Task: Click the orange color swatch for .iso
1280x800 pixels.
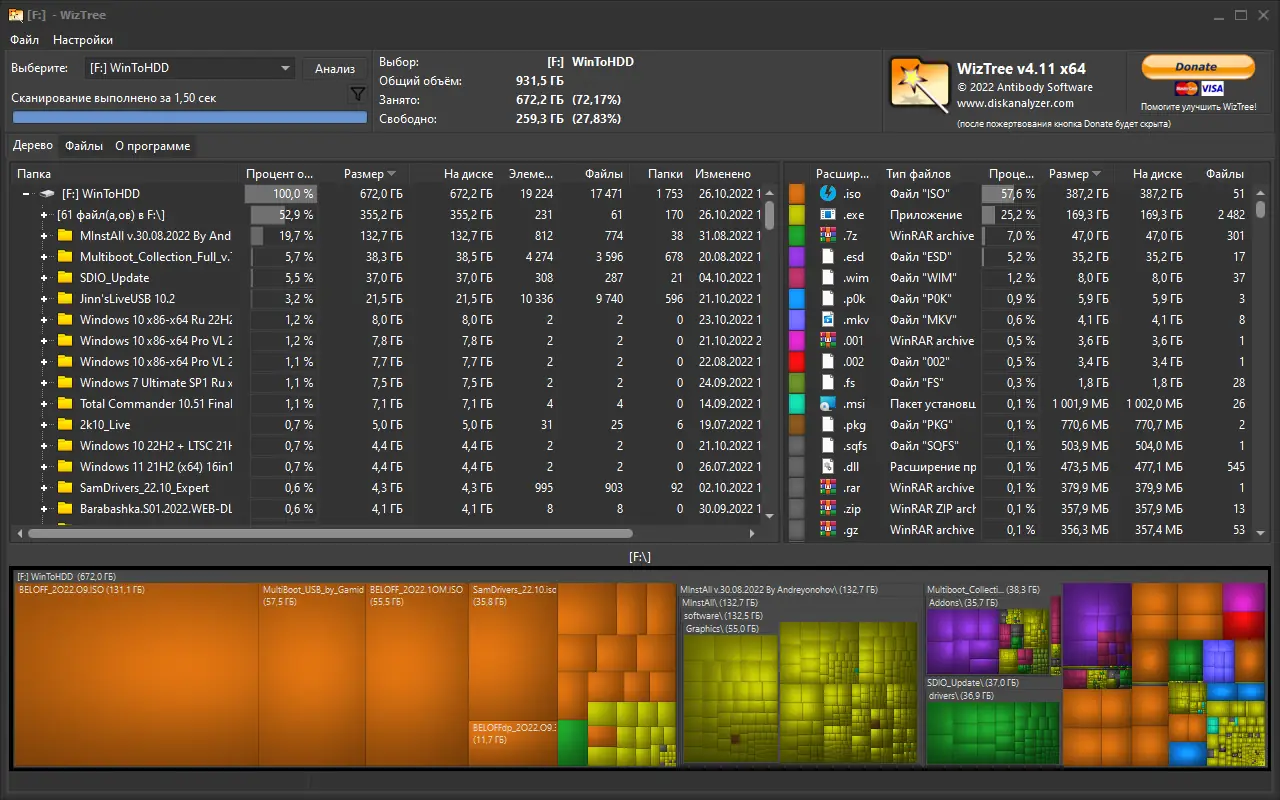Action: coord(797,194)
